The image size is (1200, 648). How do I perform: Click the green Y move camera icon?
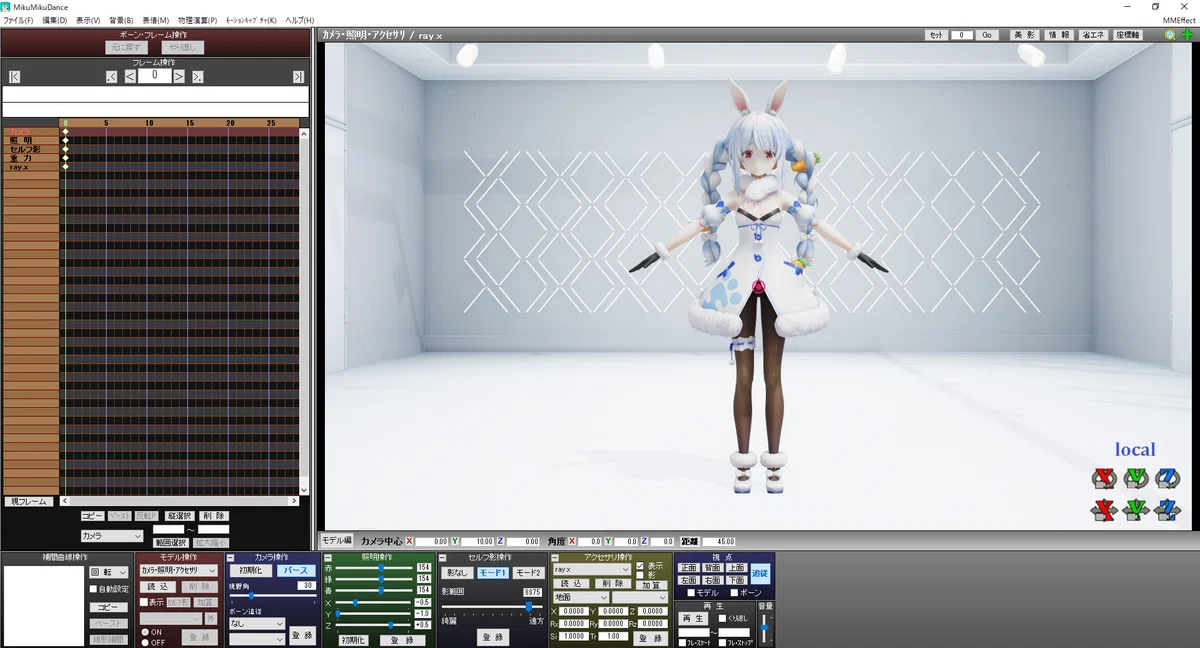(1135, 511)
